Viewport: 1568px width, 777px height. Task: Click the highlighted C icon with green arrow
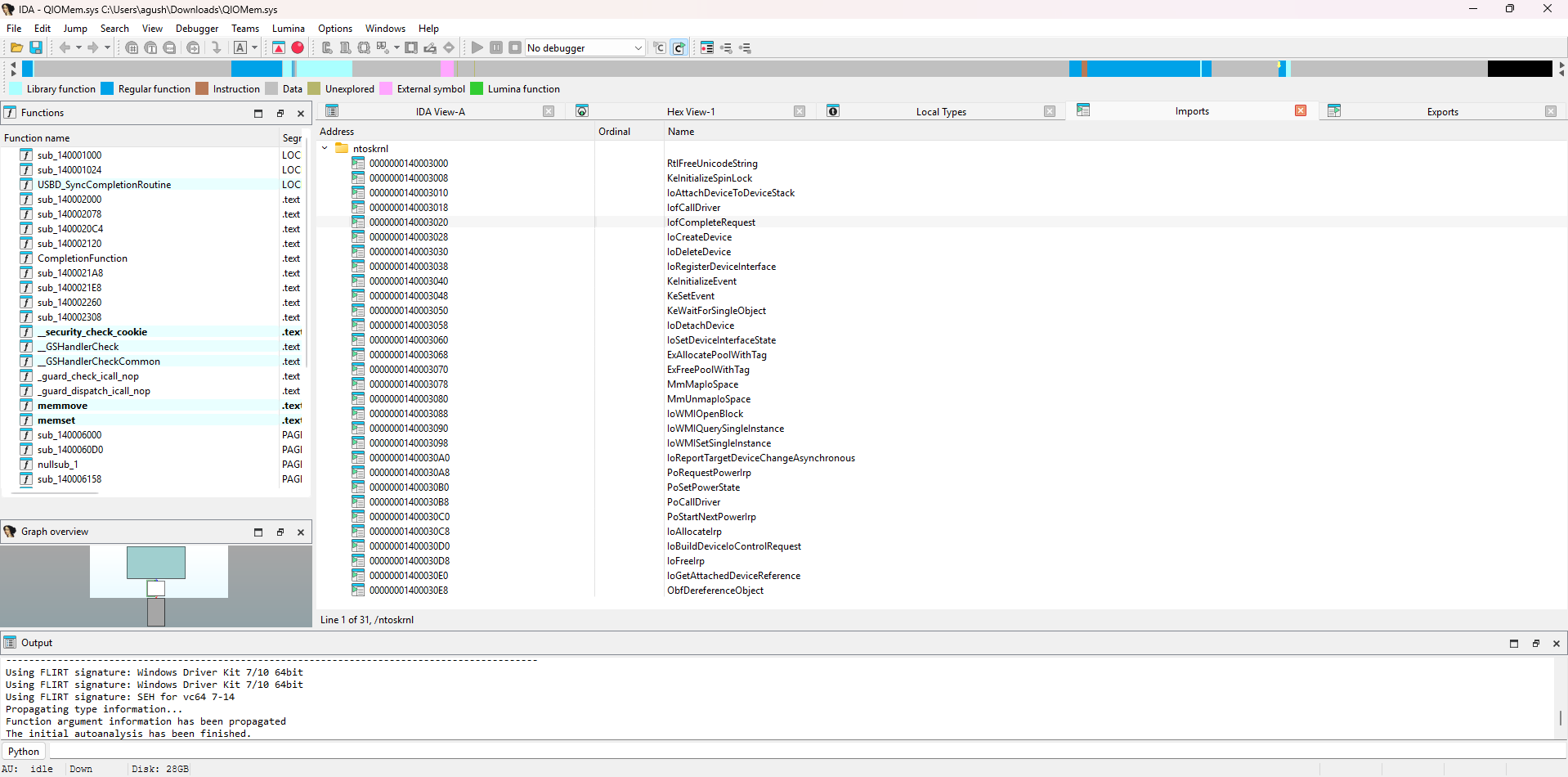point(679,48)
